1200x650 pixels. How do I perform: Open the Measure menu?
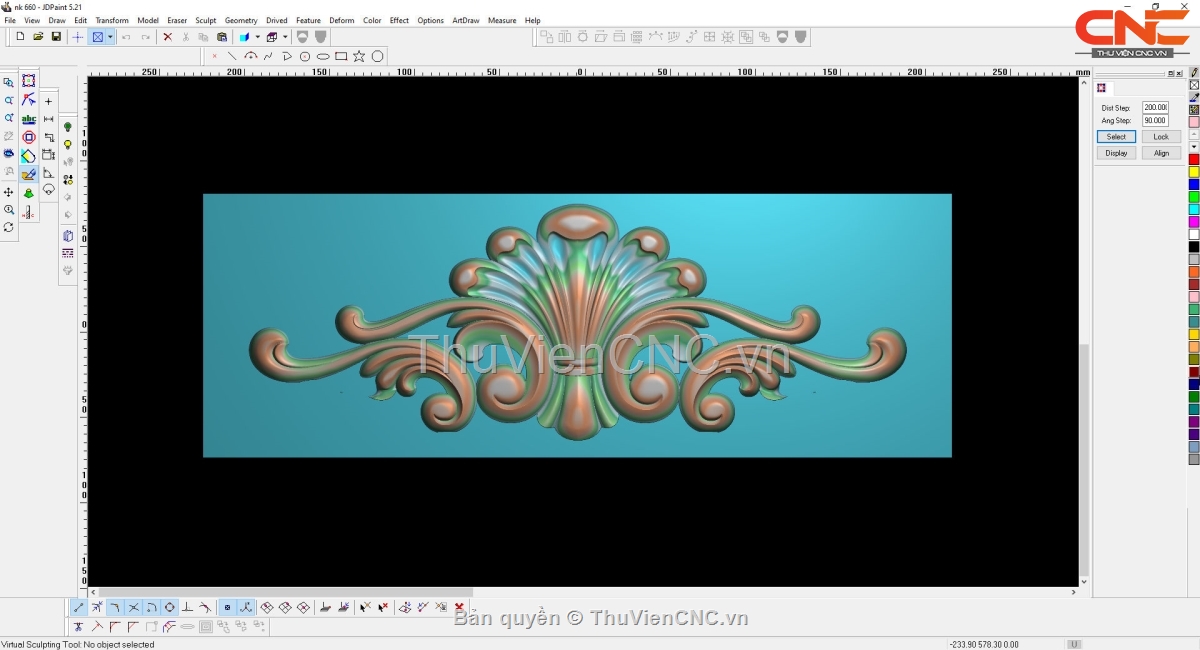coord(502,20)
